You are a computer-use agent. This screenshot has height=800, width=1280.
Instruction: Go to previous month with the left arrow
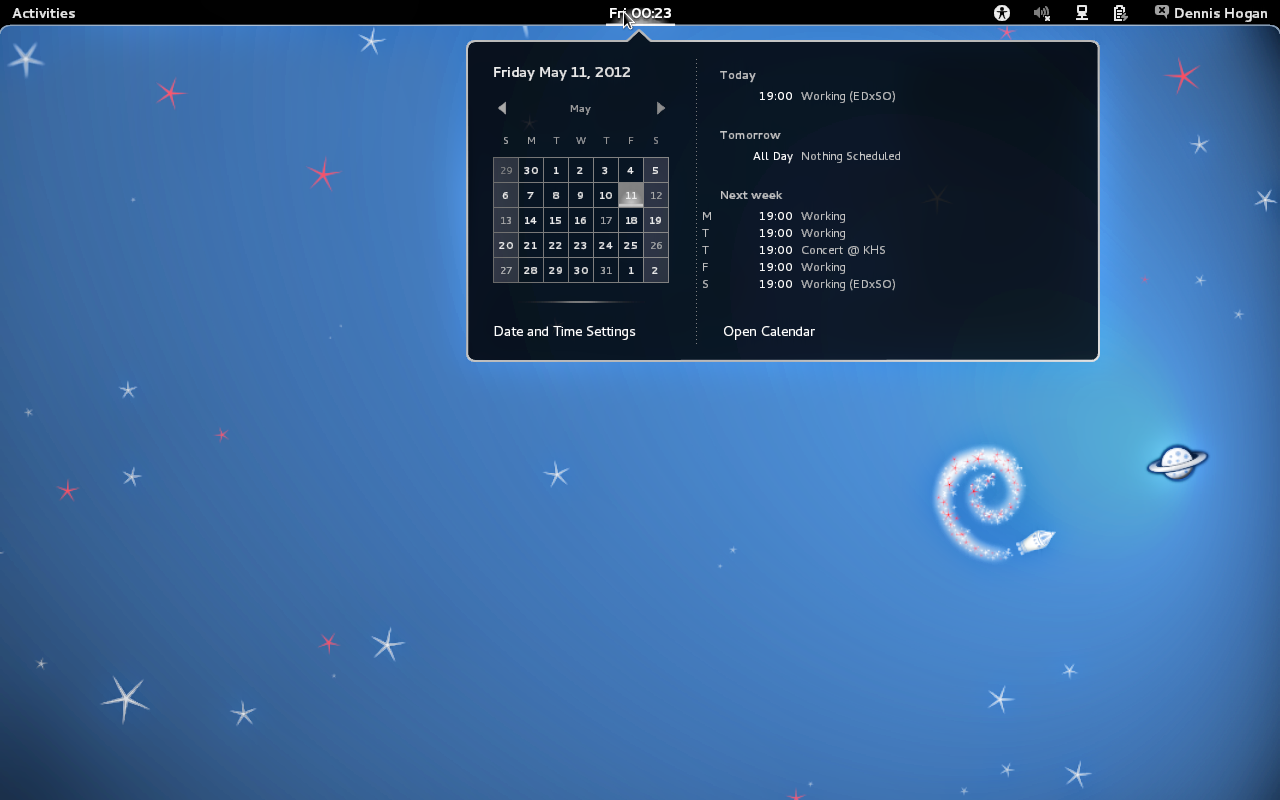tap(501, 108)
